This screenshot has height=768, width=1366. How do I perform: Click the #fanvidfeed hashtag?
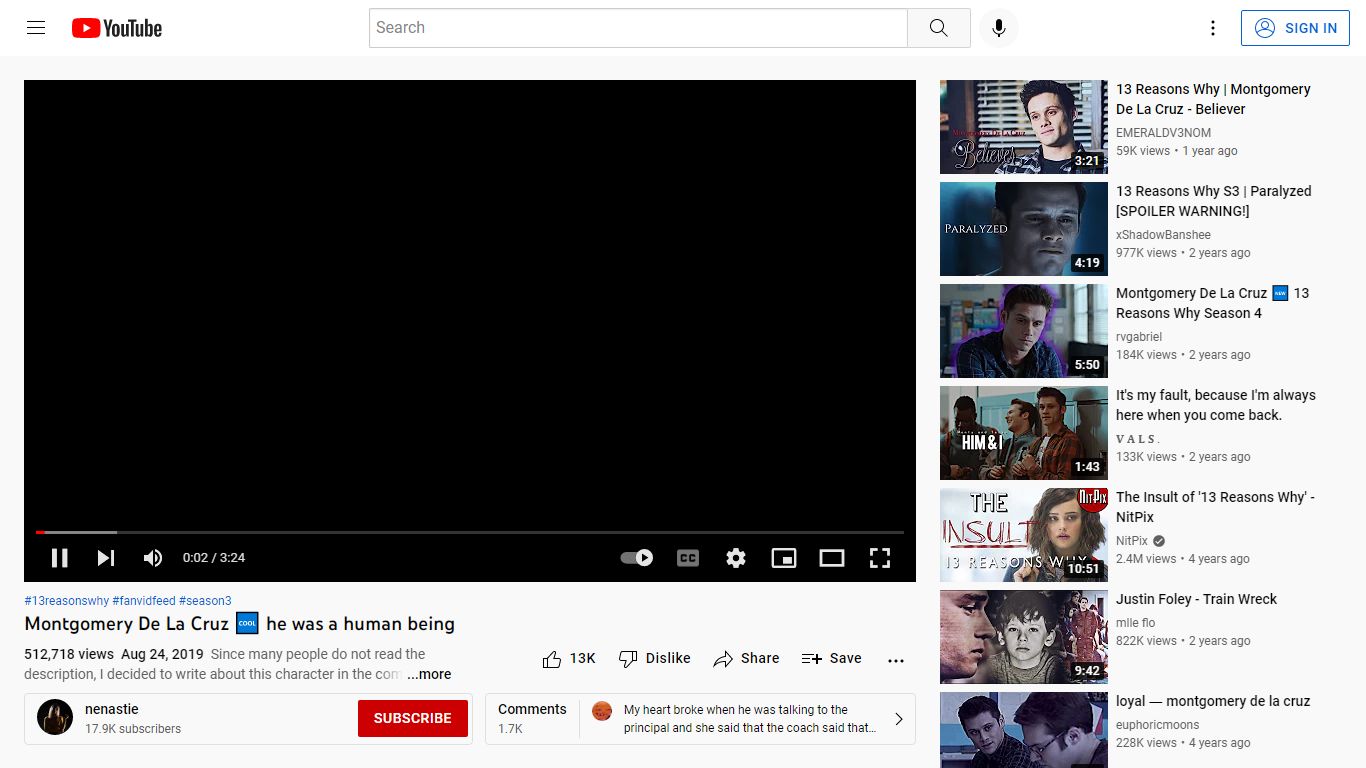144,601
